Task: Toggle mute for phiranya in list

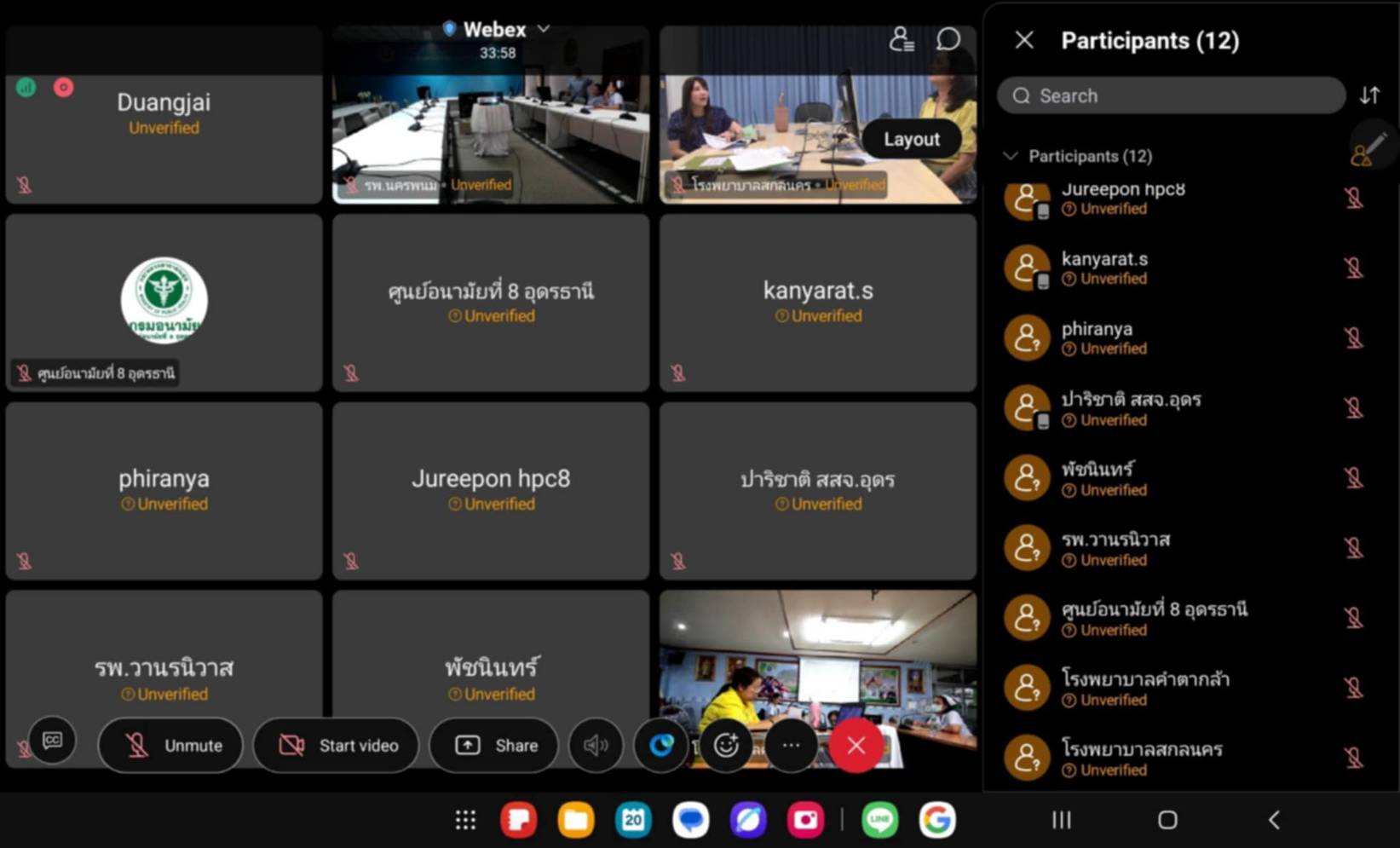Action: [x=1353, y=338]
